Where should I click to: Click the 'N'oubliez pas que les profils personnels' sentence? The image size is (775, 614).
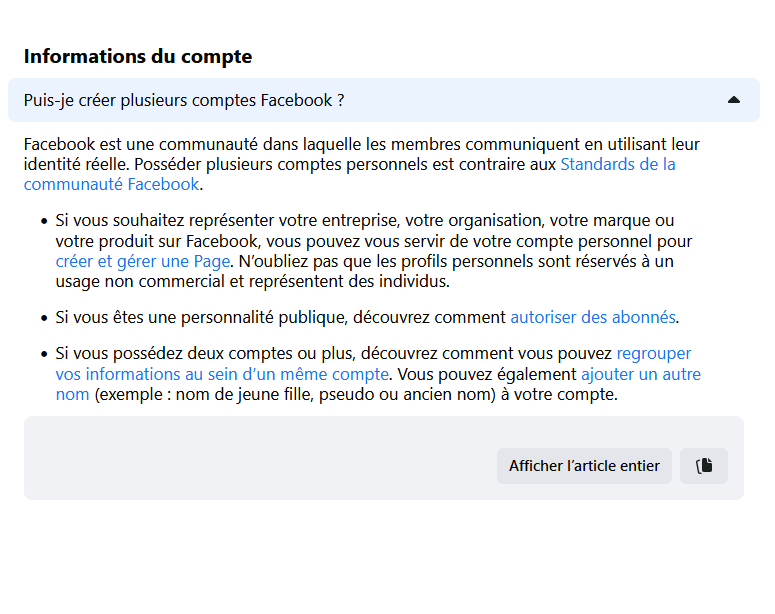pos(450,261)
